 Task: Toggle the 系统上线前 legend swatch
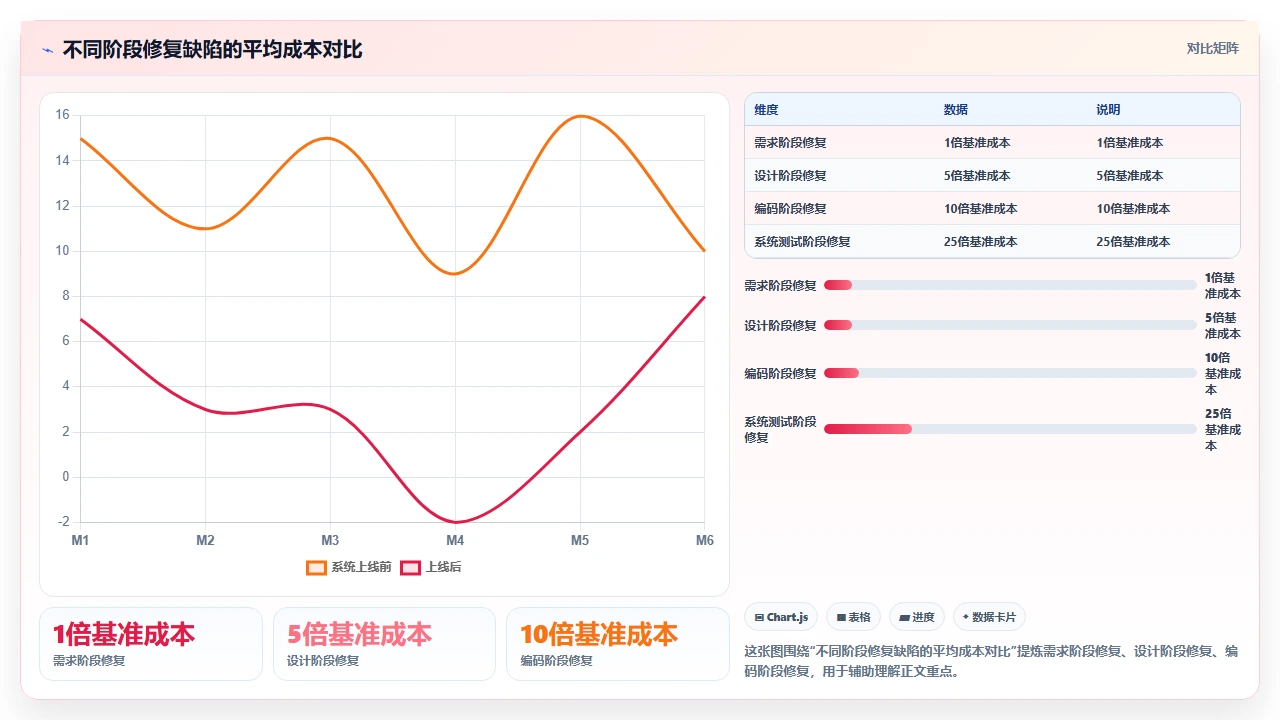[316, 567]
